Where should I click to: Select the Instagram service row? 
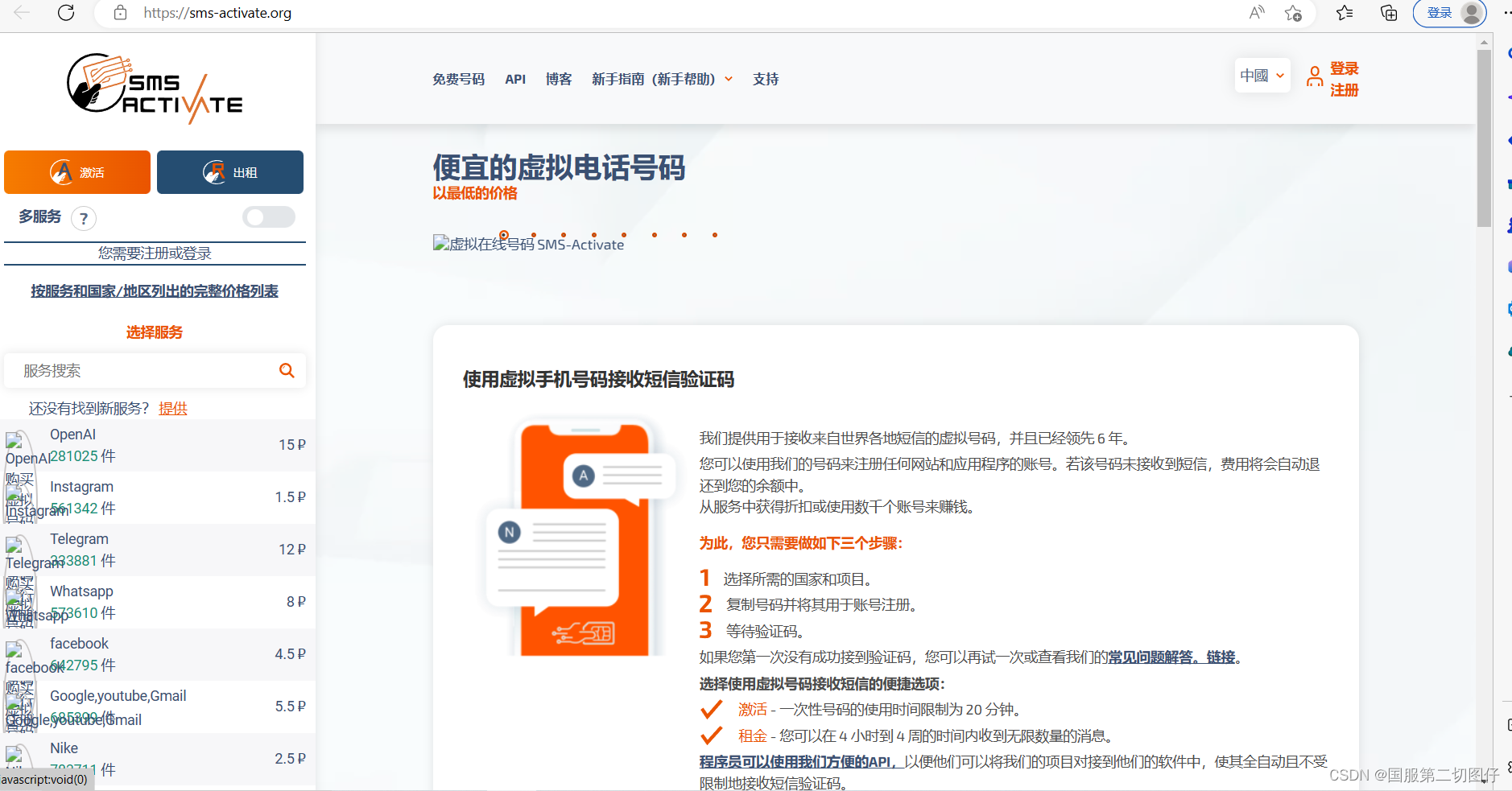click(x=158, y=497)
